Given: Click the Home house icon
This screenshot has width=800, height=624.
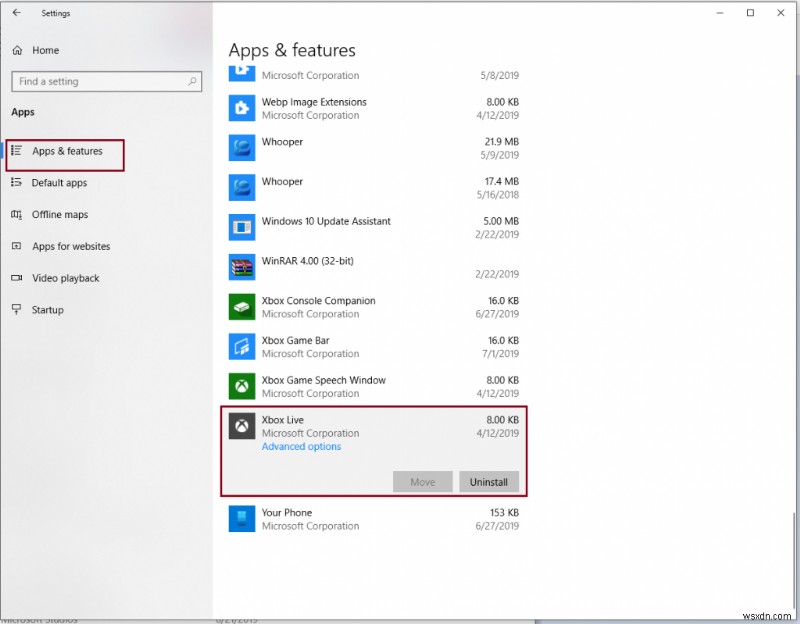Looking at the screenshot, I should coord(17,50).
